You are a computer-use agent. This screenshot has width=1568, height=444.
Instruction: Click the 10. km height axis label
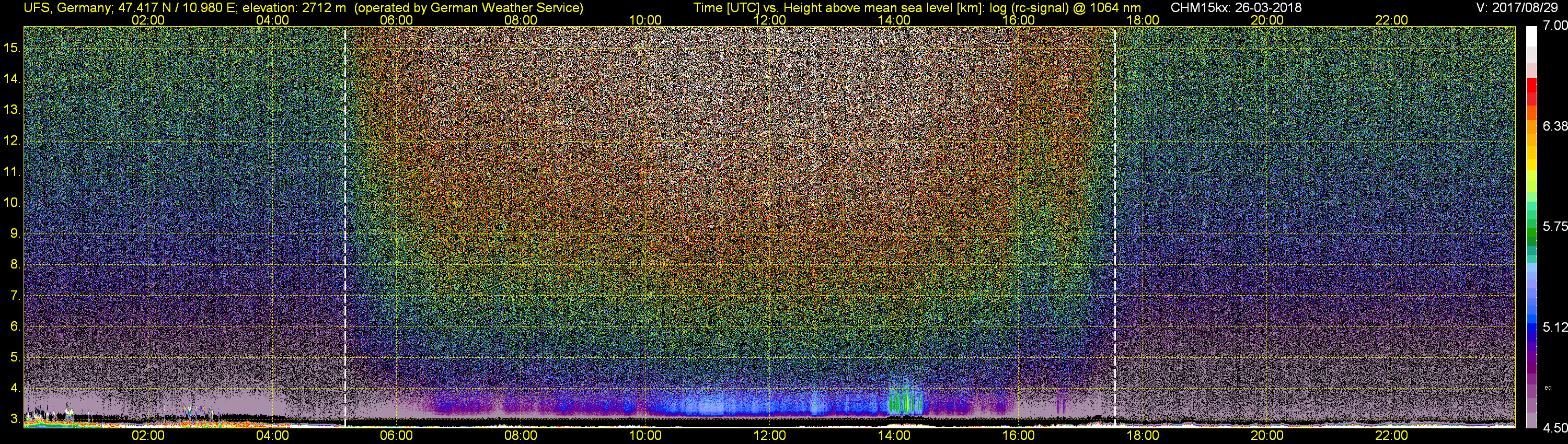point(12,203)
